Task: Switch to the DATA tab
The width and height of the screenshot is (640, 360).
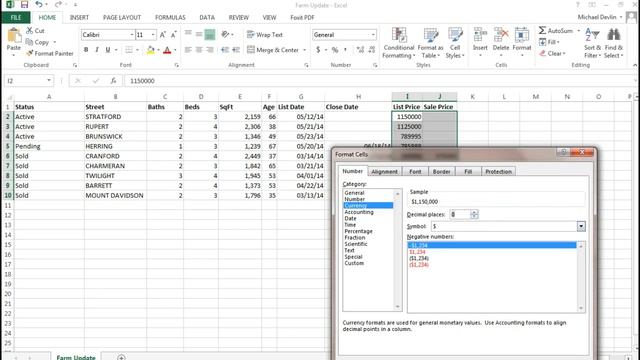Action: click(207, 18)
